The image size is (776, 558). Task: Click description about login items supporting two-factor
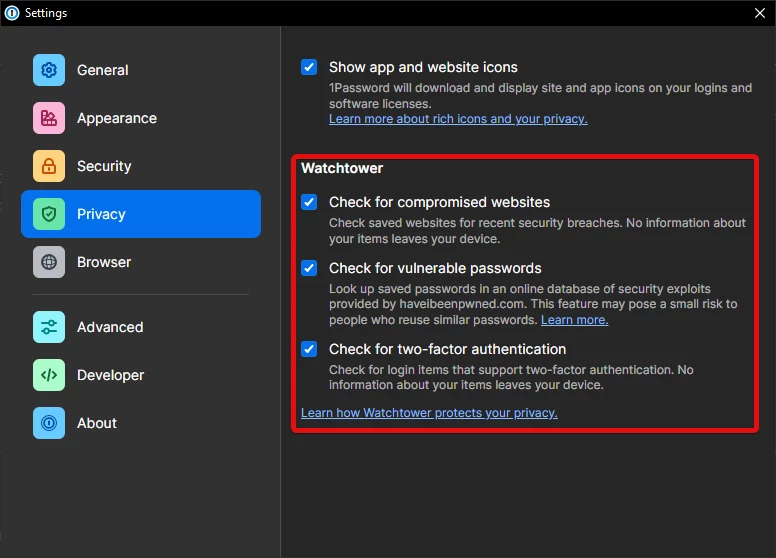tap(511, 377)
